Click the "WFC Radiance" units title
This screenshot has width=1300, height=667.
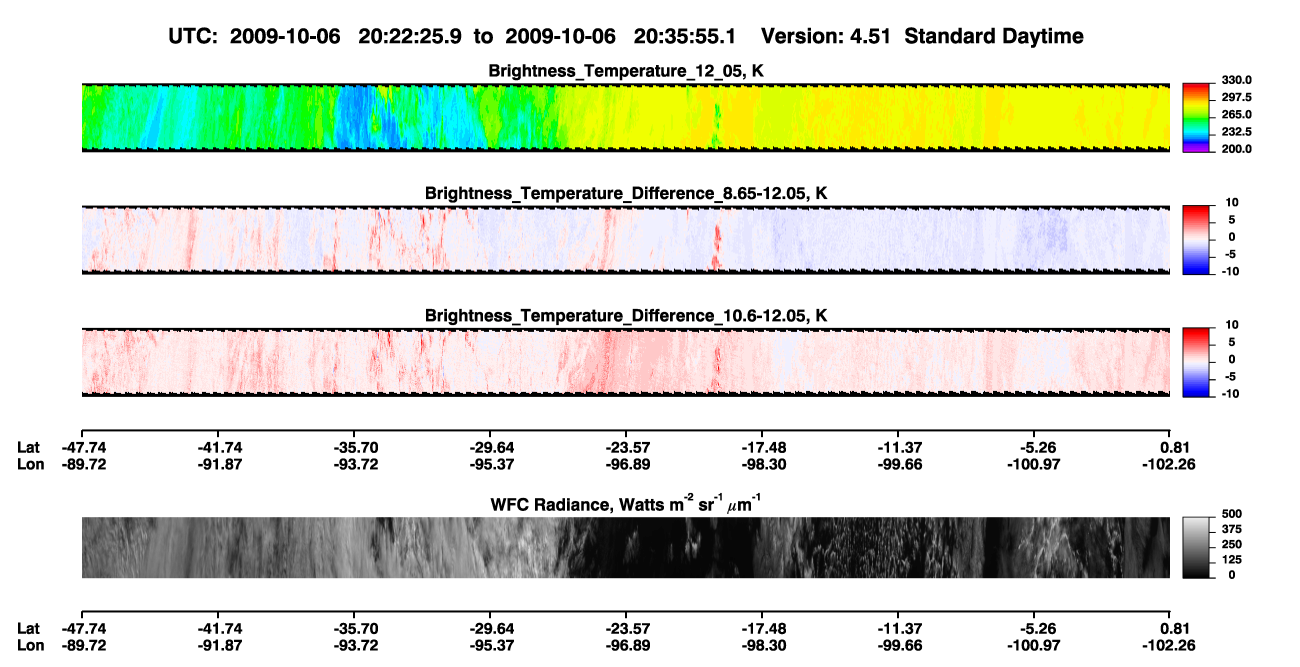tap(626, 504)
